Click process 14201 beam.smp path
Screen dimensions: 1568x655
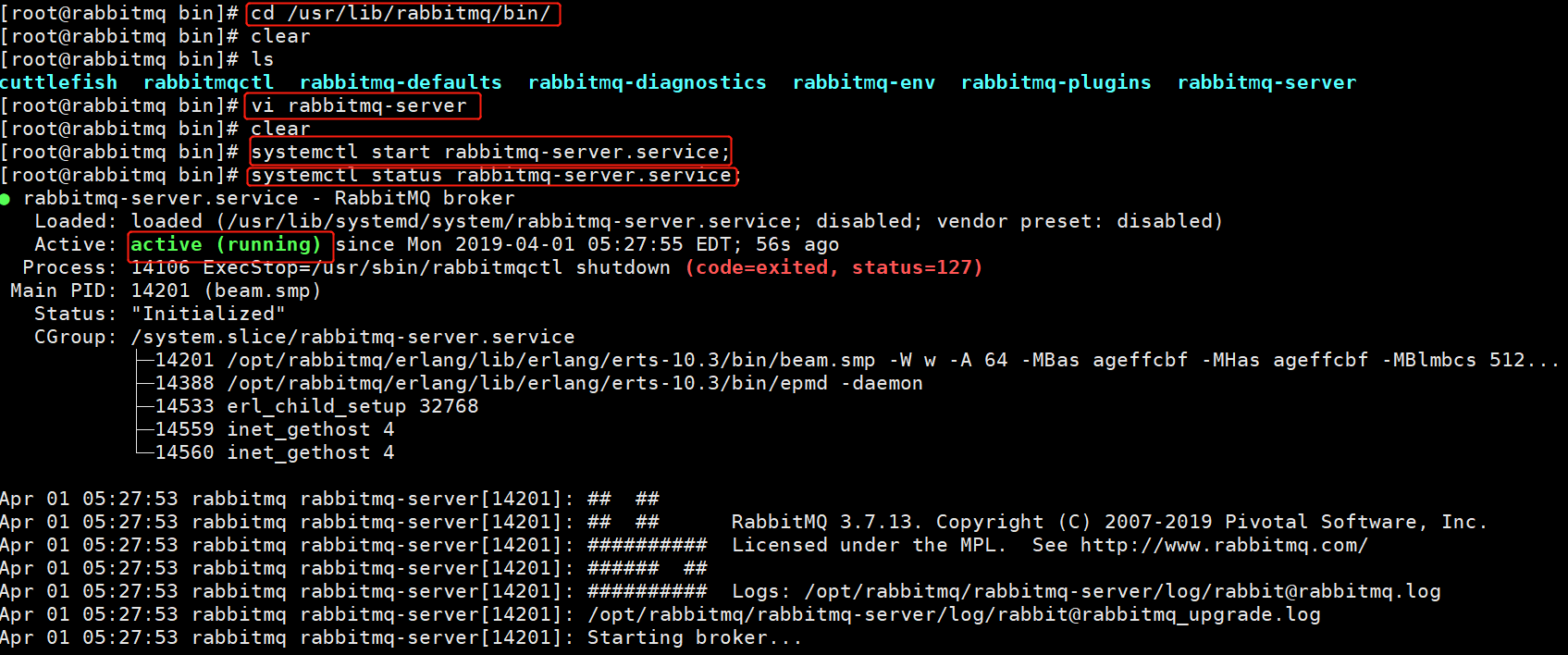[x=551, y=360]
